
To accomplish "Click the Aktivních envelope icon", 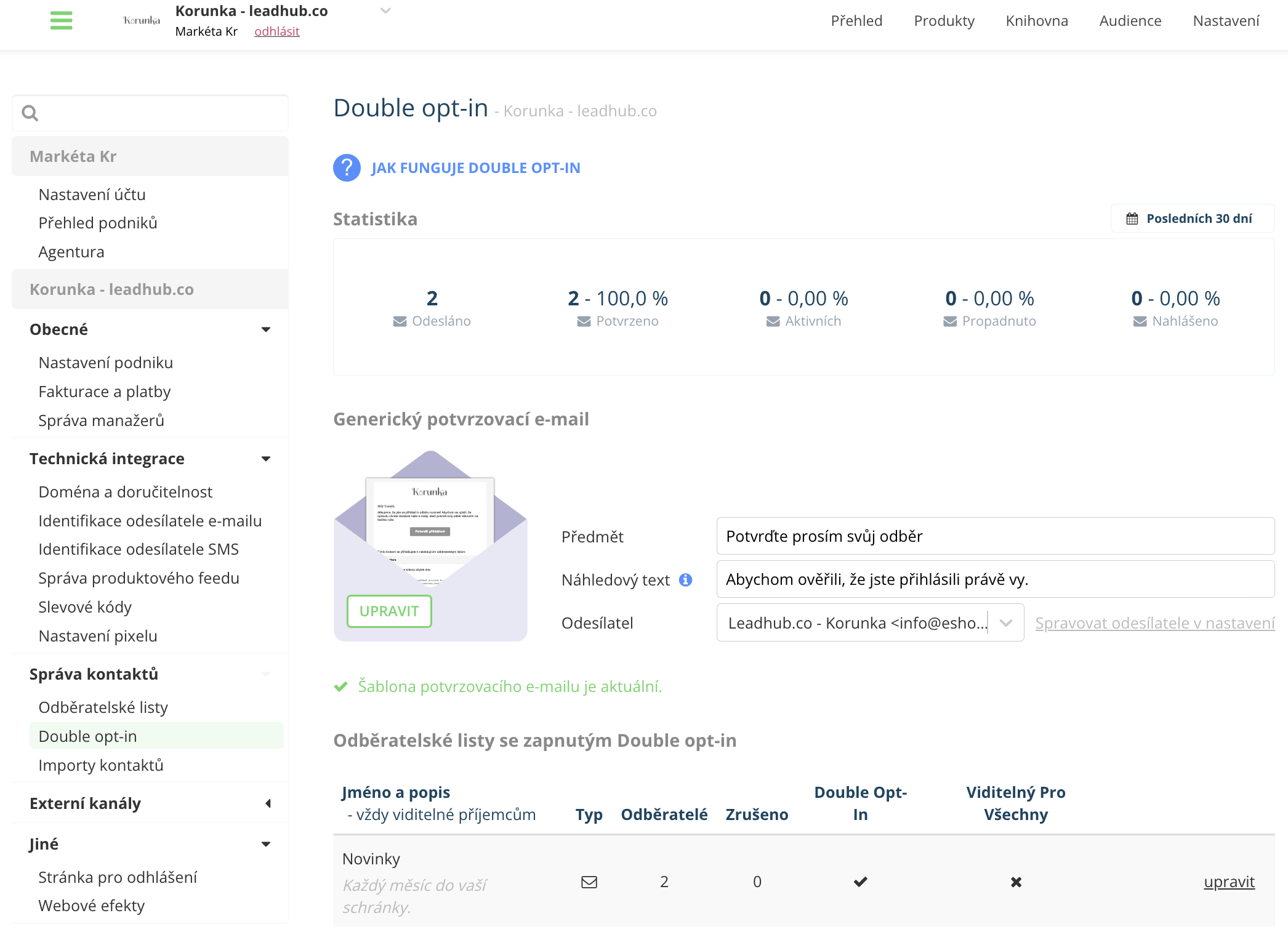I will coord(773,321).
